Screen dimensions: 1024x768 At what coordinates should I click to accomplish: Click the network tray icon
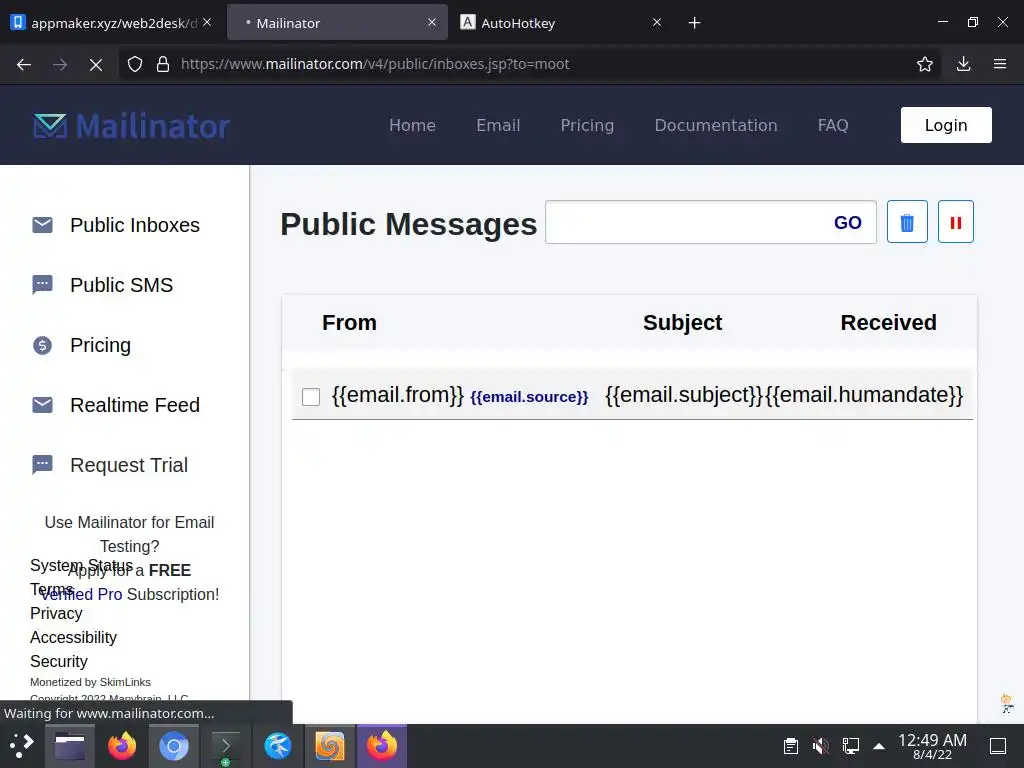click(x=850, y=746)
